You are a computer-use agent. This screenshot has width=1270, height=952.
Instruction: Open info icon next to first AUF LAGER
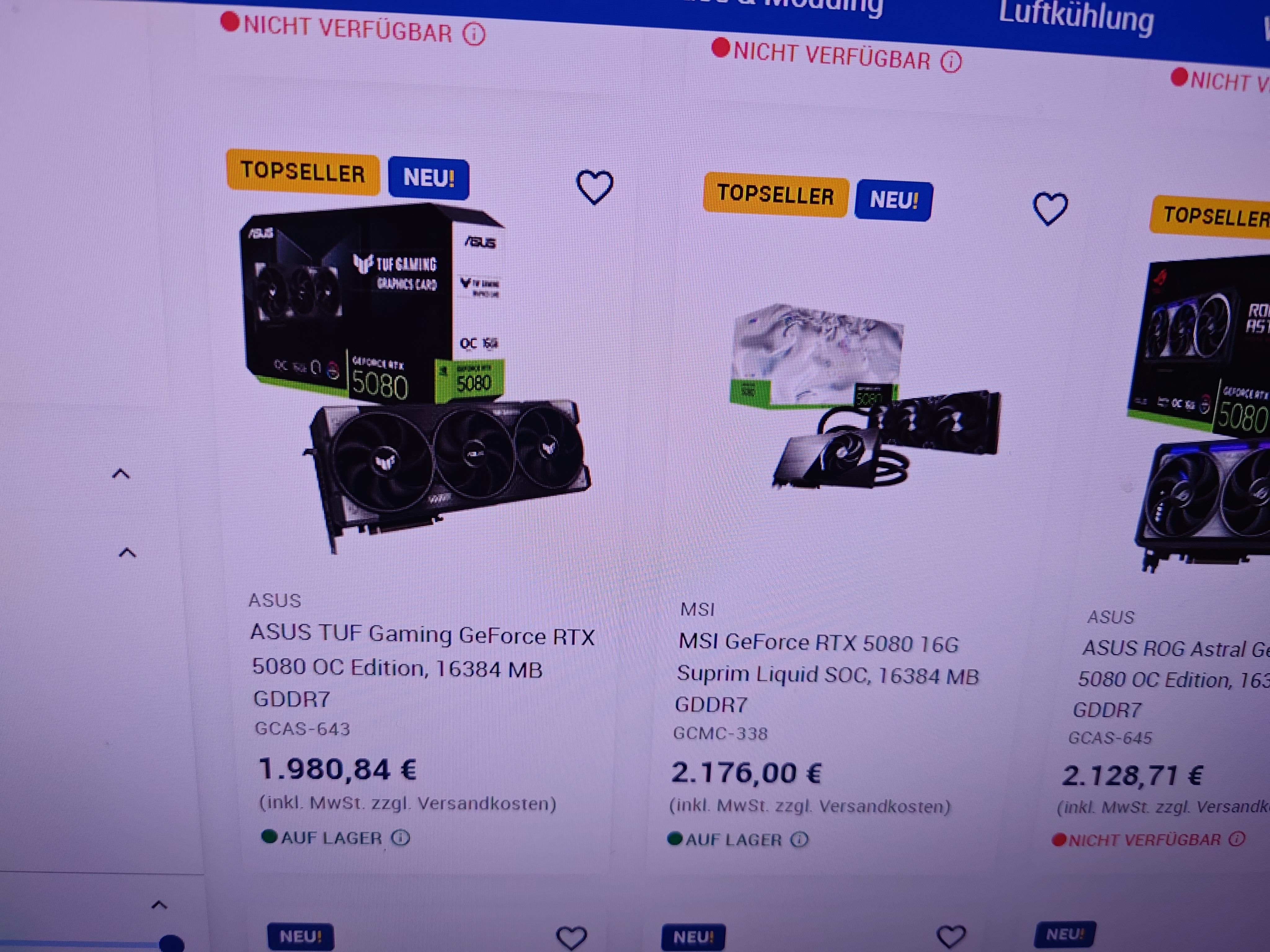[400, 838]
